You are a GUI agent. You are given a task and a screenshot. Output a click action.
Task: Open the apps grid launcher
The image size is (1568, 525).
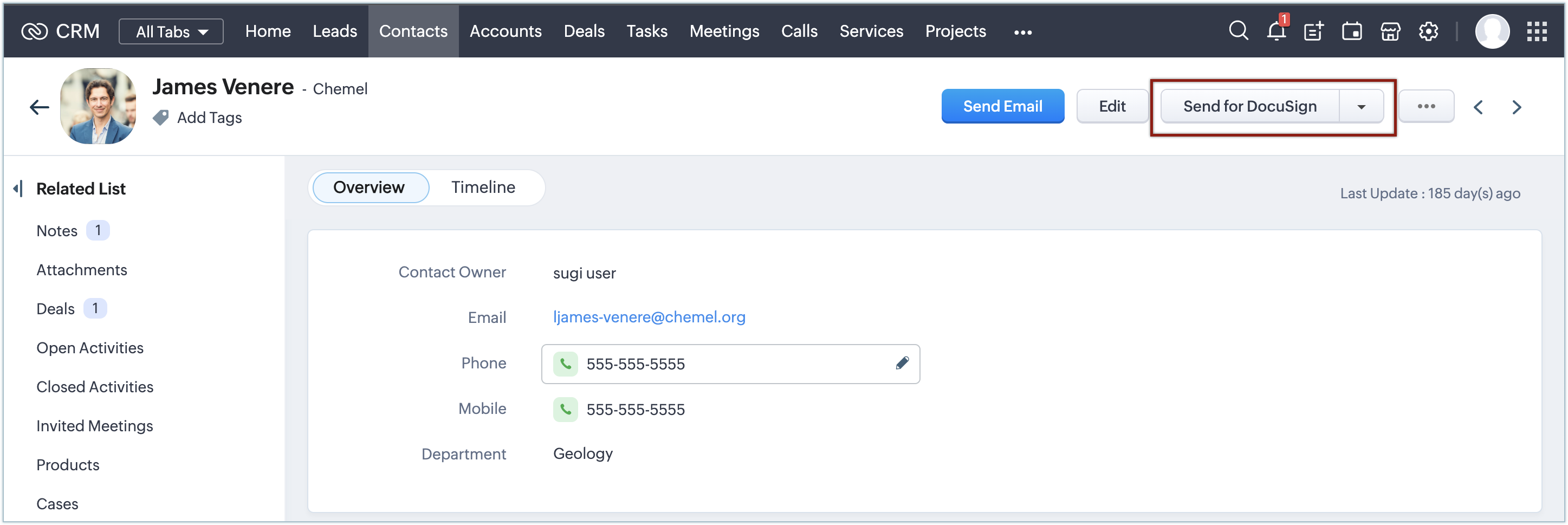(x=1537, y=31)
